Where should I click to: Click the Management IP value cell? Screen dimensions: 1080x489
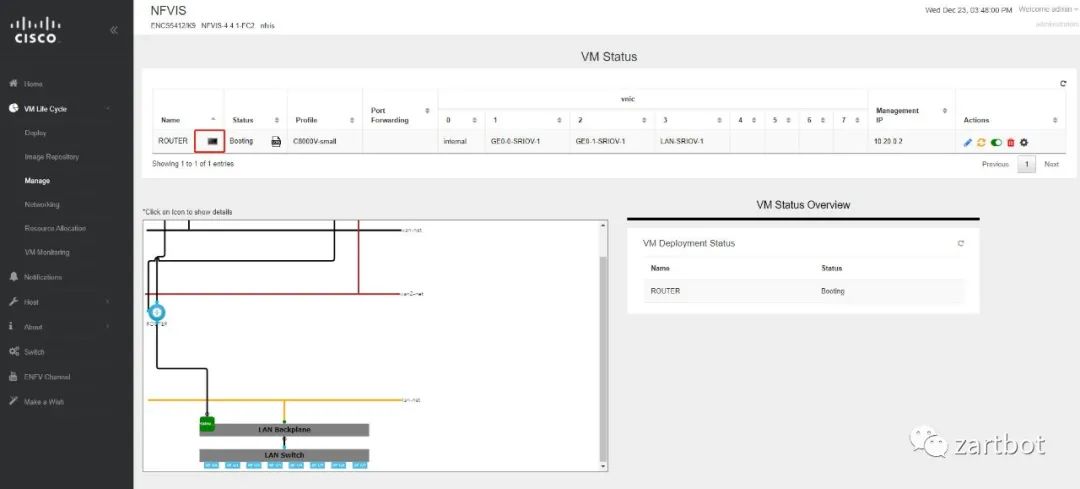(911, 141)
